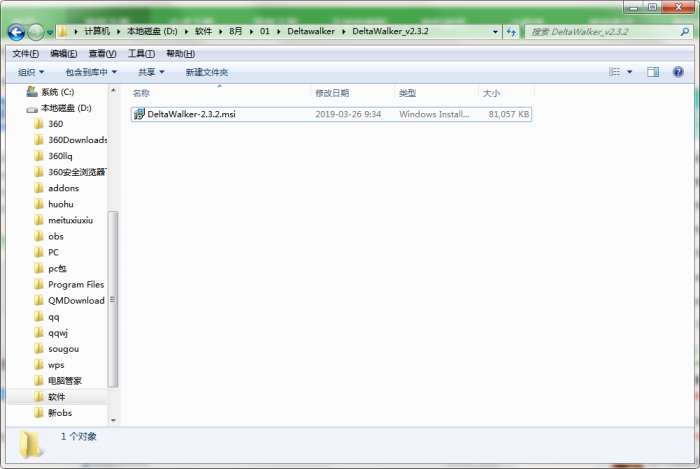Open the 共享 dropdown
700x469 pixels.
[151, 72]
